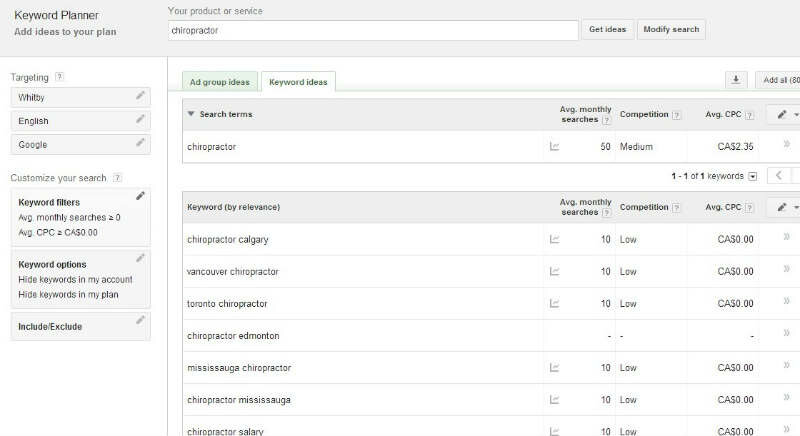Open Keyword table column edit dropdown

784,207
